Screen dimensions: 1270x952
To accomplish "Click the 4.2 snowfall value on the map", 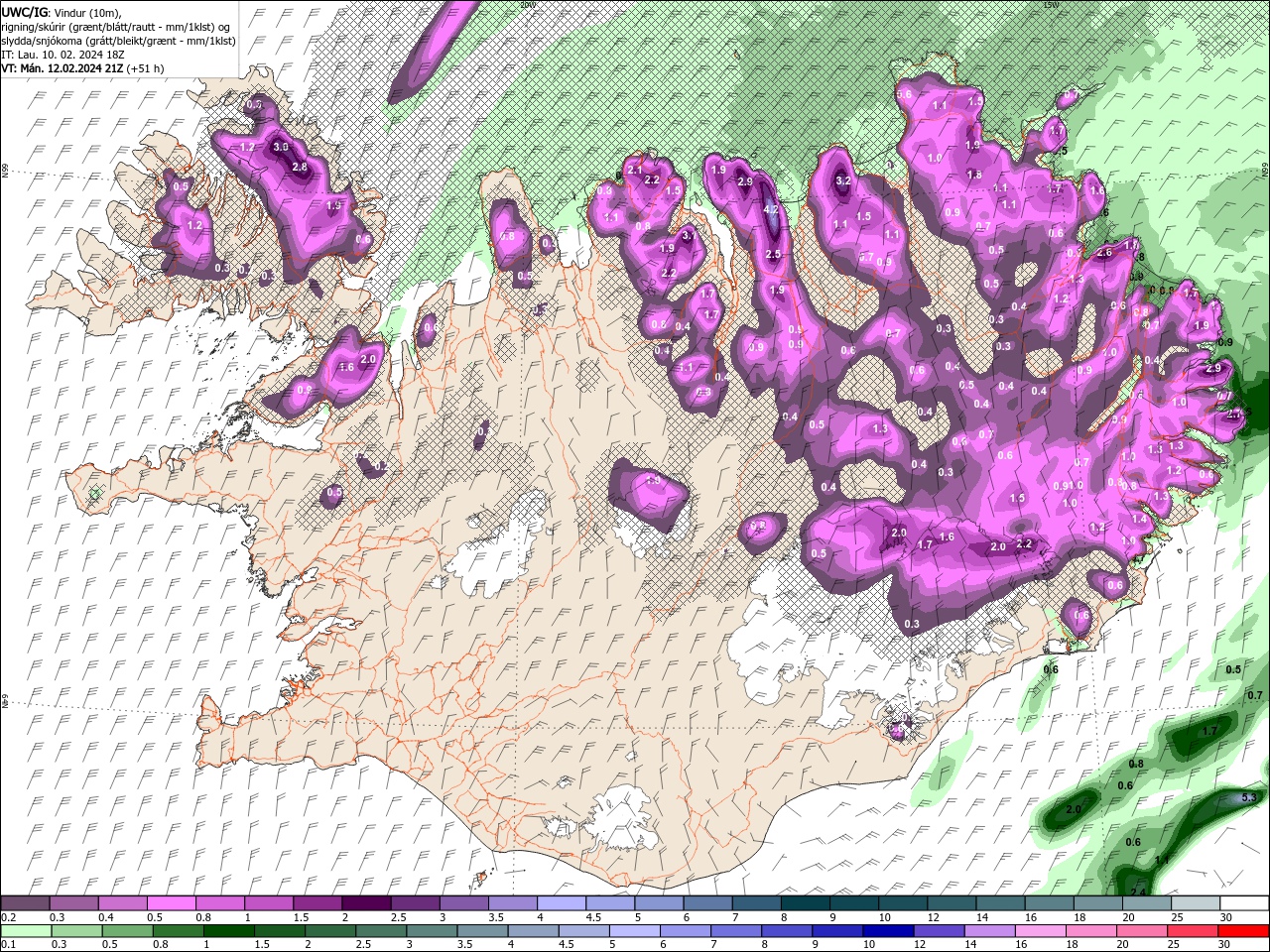I will point(772,210).
